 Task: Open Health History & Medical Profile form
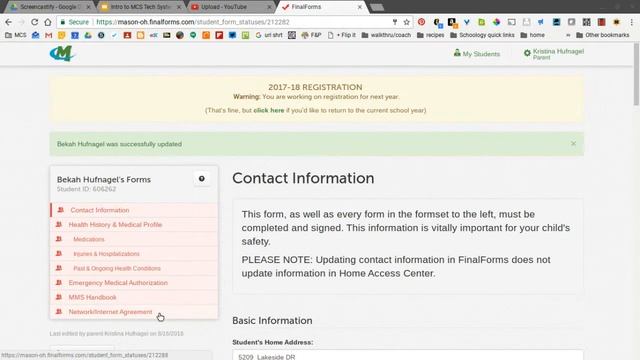pyautogui.click(x=134, y=224)
